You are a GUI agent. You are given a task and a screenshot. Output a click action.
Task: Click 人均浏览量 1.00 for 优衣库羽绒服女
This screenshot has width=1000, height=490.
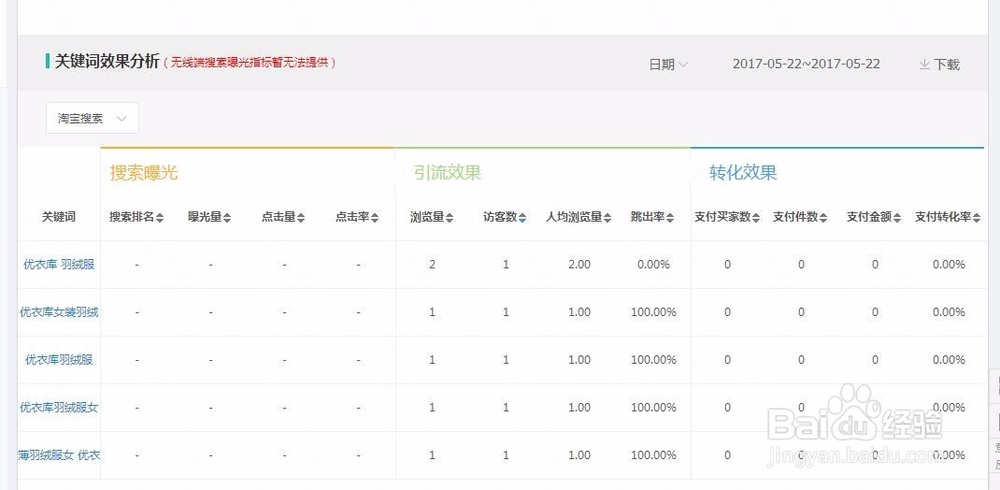point(579,407)
